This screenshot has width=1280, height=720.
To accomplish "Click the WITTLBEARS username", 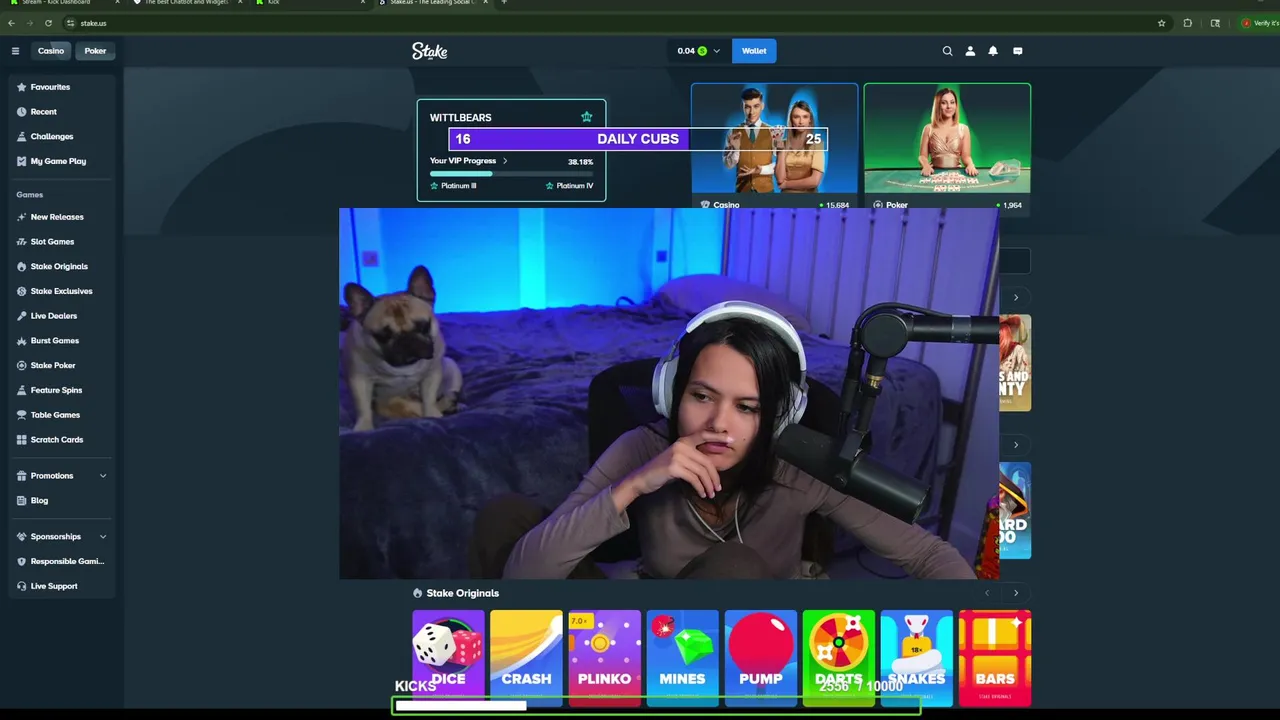I will click(x=460, y=118).
